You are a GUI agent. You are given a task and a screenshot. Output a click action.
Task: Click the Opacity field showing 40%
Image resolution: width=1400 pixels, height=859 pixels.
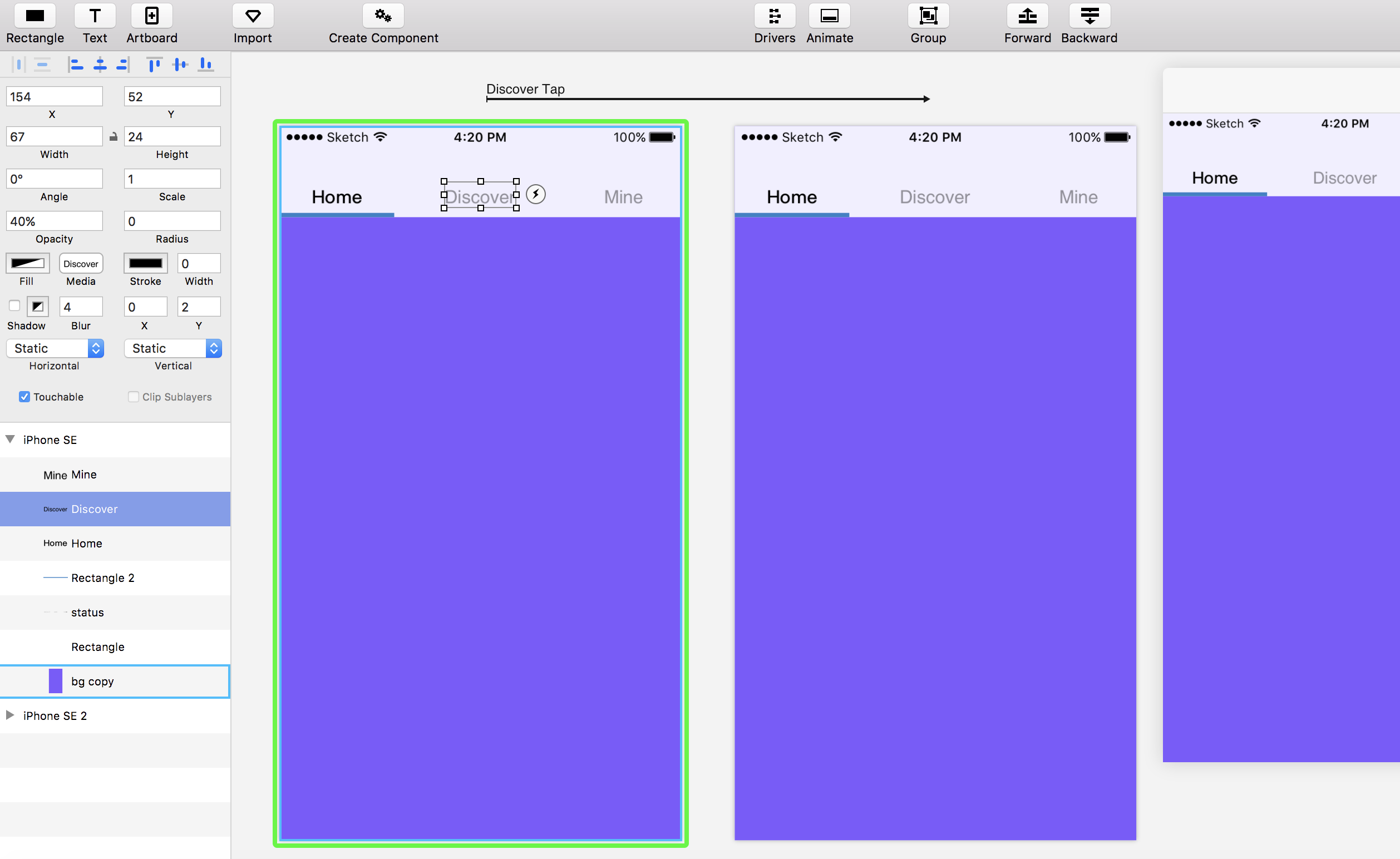coord(55,221)
